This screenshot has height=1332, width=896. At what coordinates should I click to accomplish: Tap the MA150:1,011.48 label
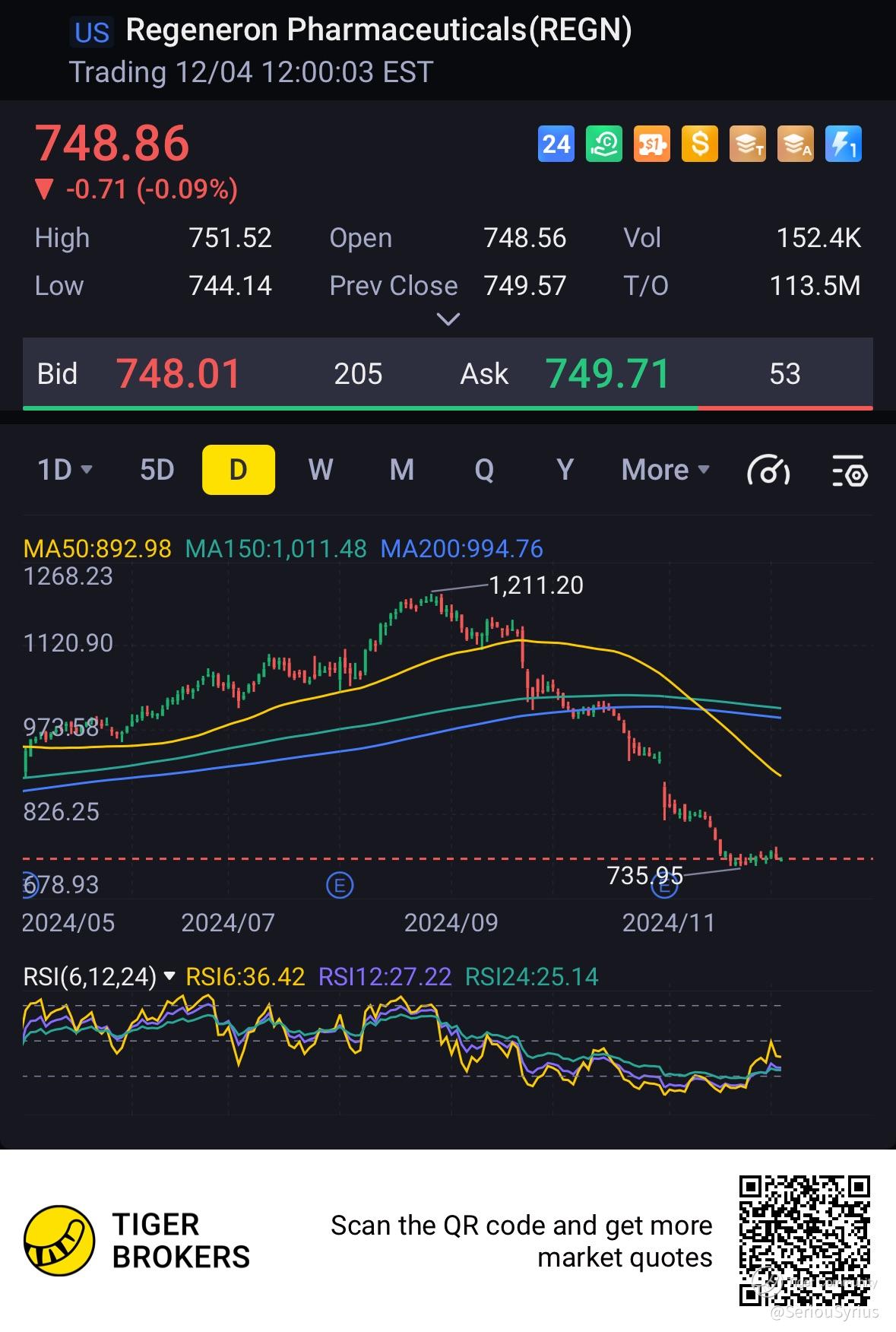[x=276, y=549]
